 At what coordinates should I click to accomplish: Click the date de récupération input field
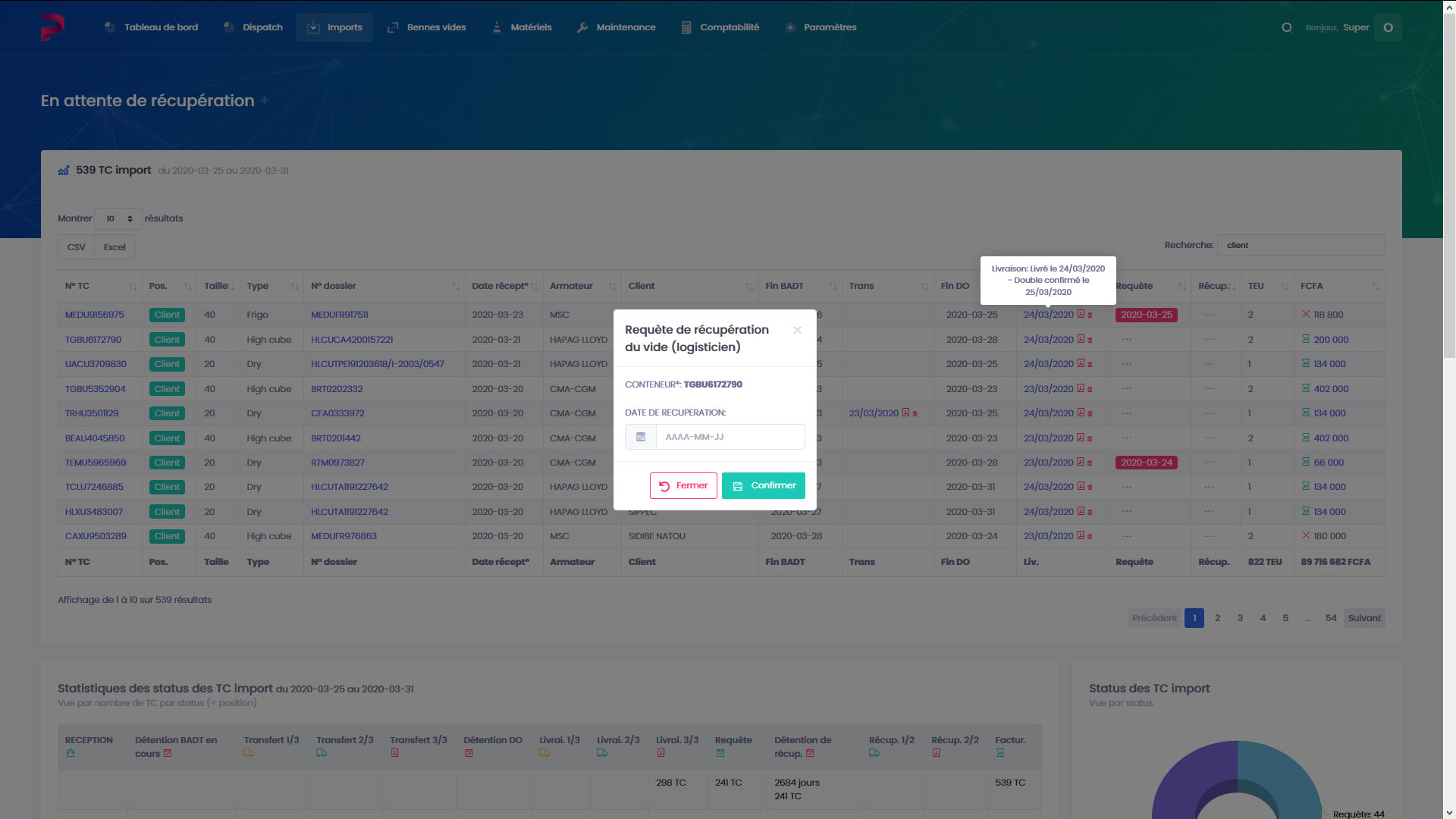[x=730, y=437]
